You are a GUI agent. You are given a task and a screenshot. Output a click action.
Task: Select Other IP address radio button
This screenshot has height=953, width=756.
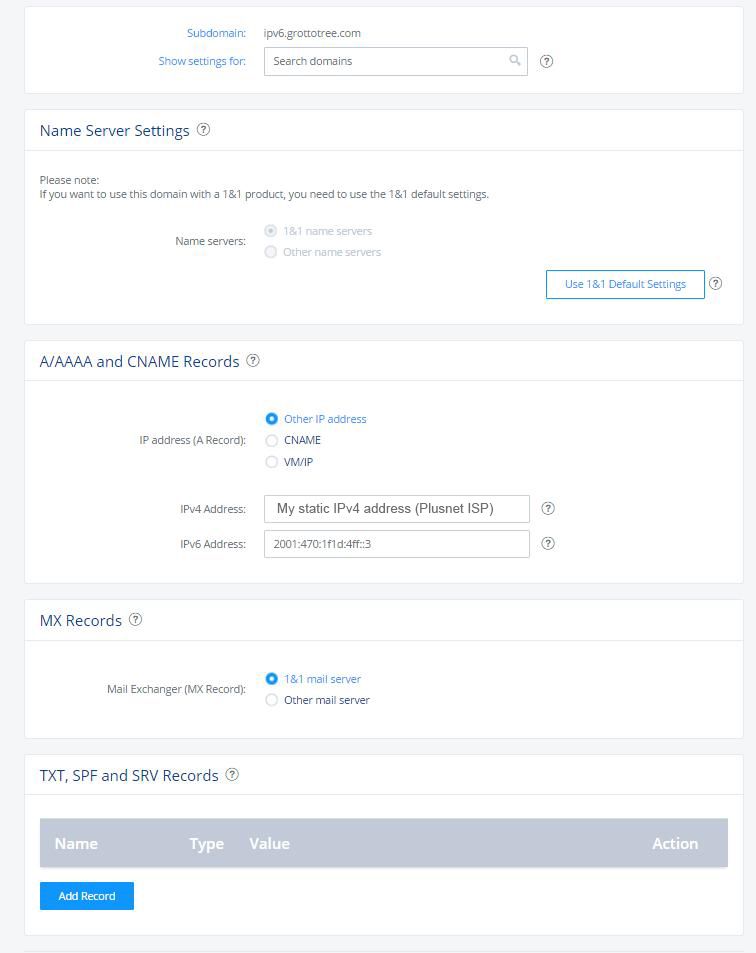click(x=272, y=419)
